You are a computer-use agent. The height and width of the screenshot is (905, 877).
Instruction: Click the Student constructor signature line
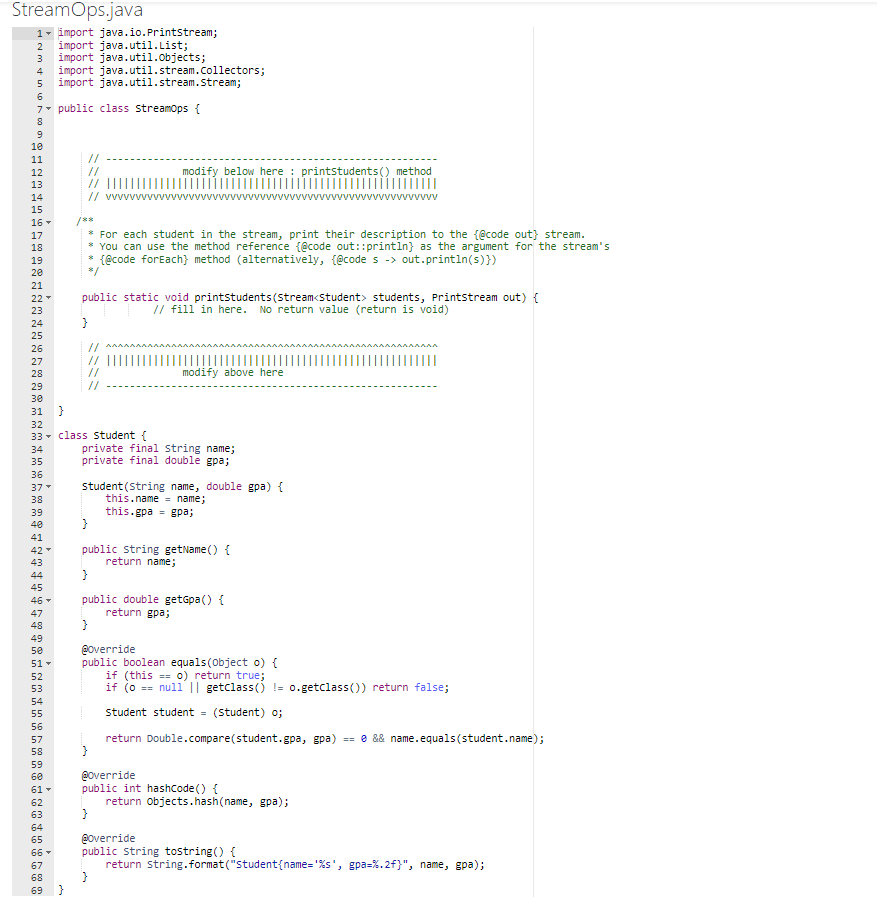pyautogui.click(x=182, y=486)
